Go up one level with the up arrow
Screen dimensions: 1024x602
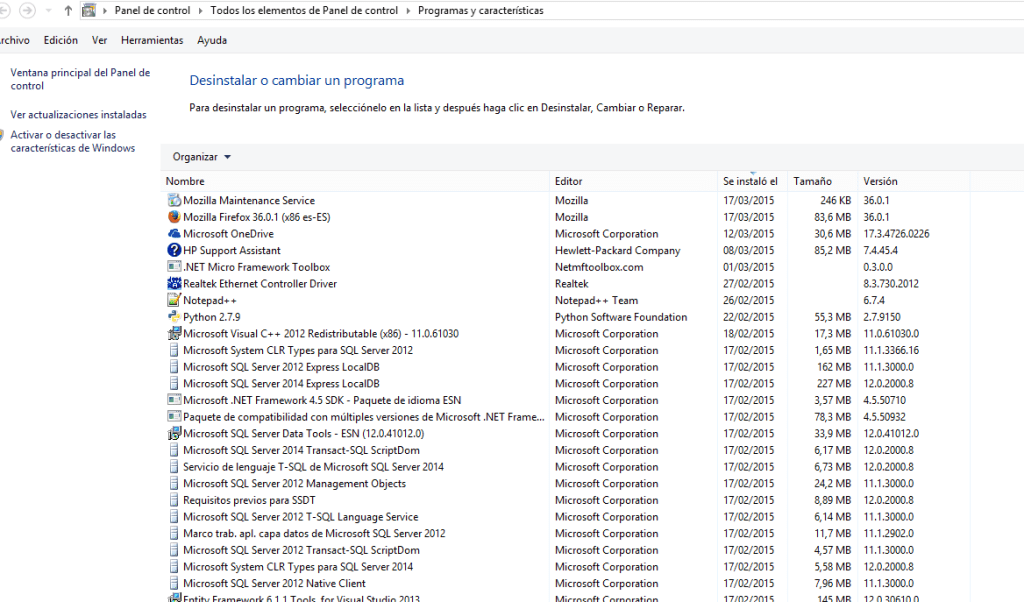tap(68, 10)
